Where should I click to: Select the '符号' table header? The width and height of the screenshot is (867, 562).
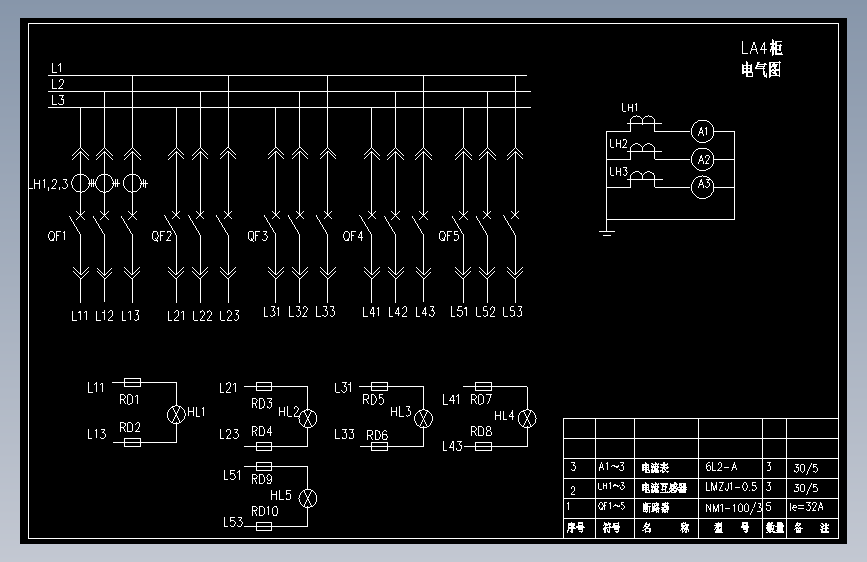(611, 528)
